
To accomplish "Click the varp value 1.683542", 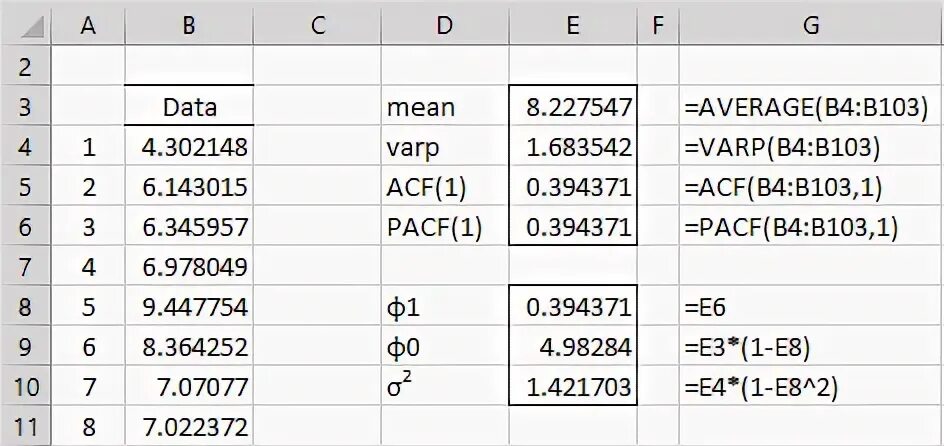I will click(572, 147).
